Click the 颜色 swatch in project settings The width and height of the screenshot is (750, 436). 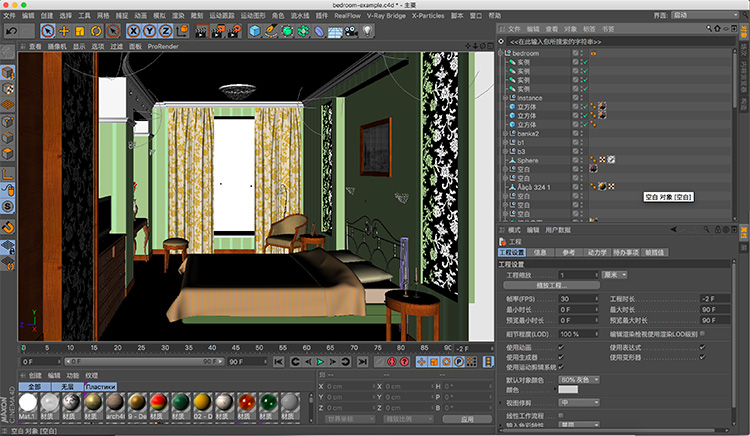click(568, 390)
